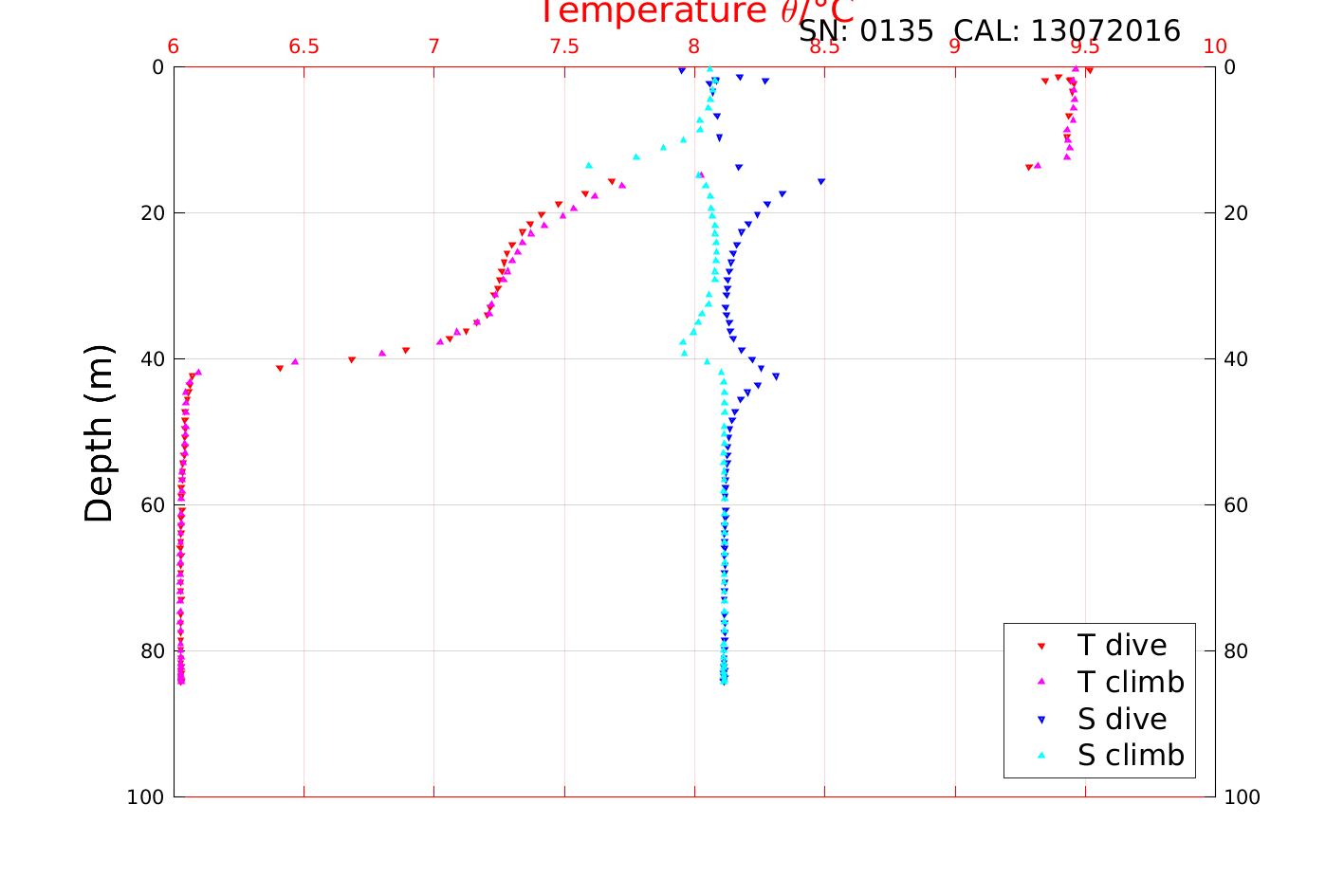Viewport: 1344px width, 896px height.
Task: Click right depth axis tick label 80
Action: 1236,651
